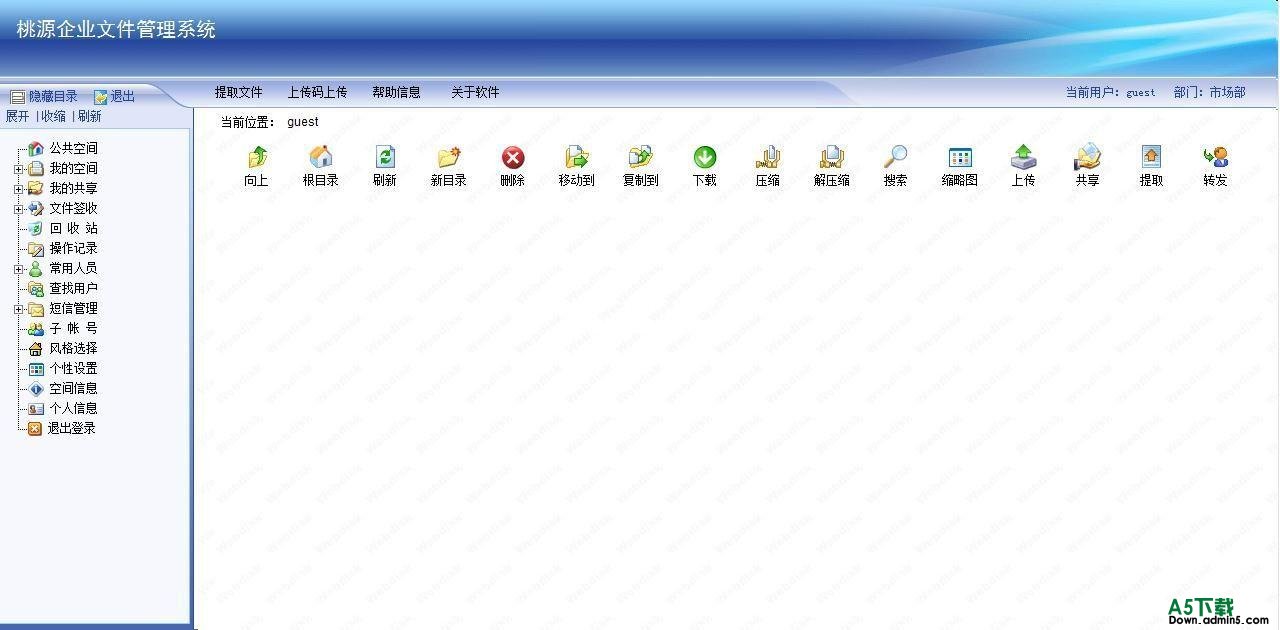Open 我的共享 in the sidebar tree

point(74,188)
